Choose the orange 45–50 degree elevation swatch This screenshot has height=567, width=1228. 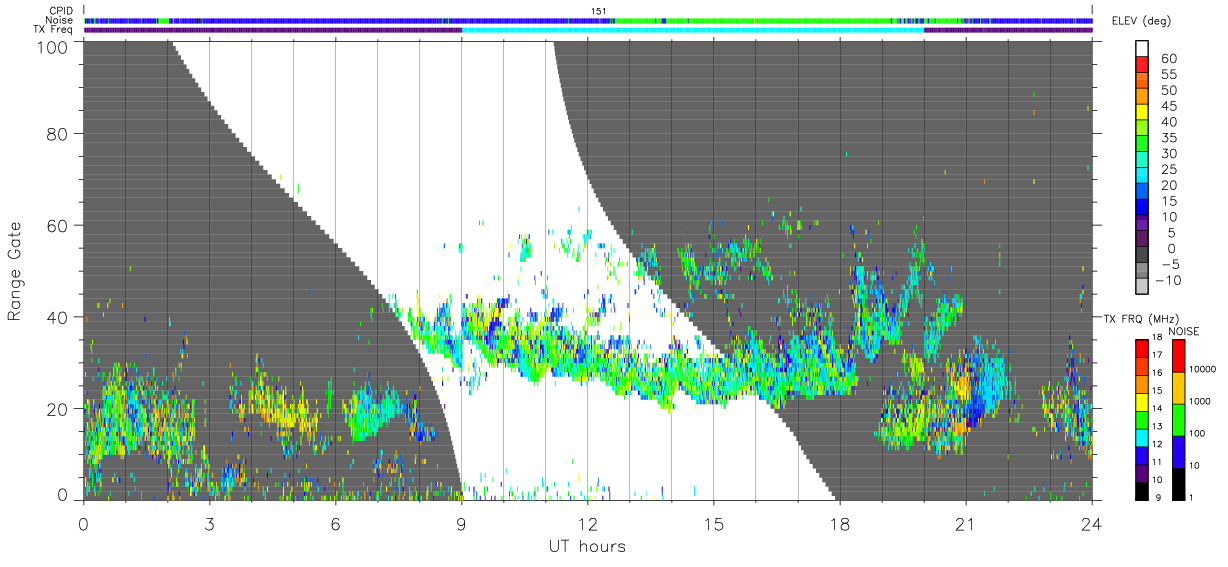1142,98
